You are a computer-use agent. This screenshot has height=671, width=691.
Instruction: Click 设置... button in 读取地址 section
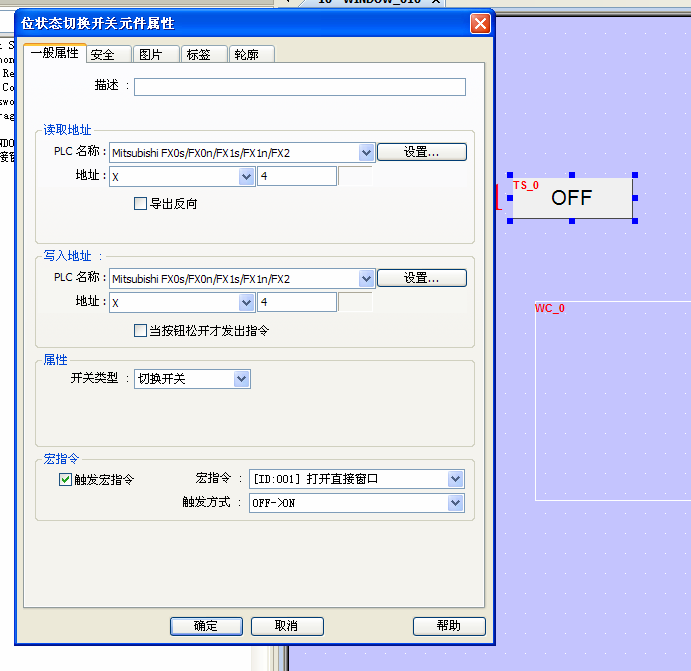421,152
